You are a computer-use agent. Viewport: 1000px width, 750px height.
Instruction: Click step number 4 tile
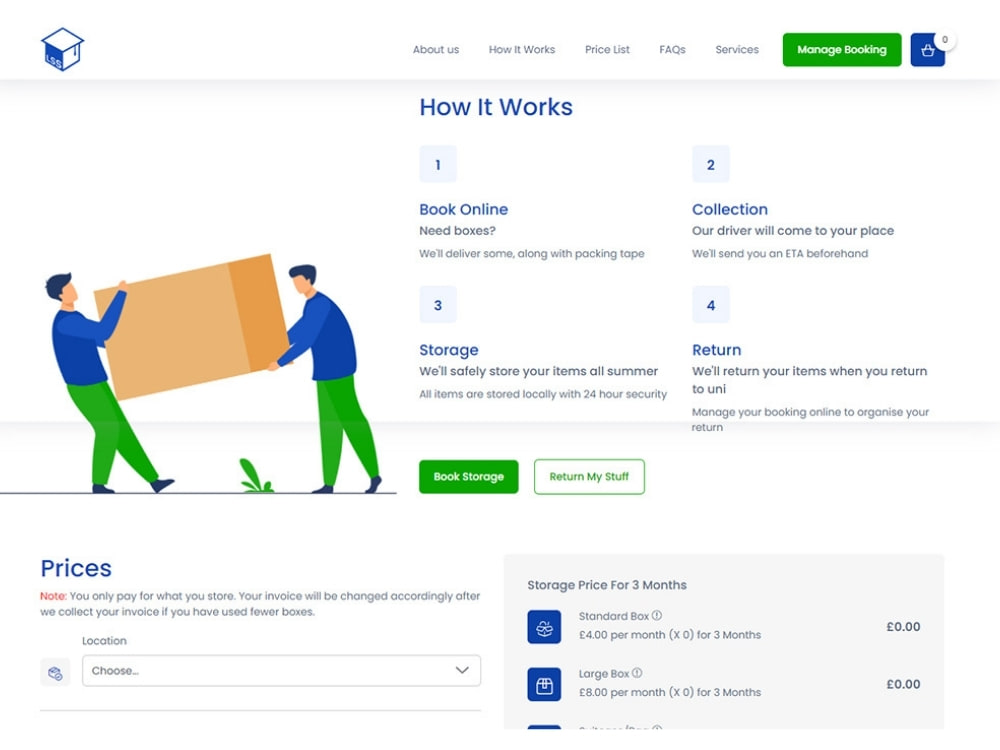click(x=710, y=305)
